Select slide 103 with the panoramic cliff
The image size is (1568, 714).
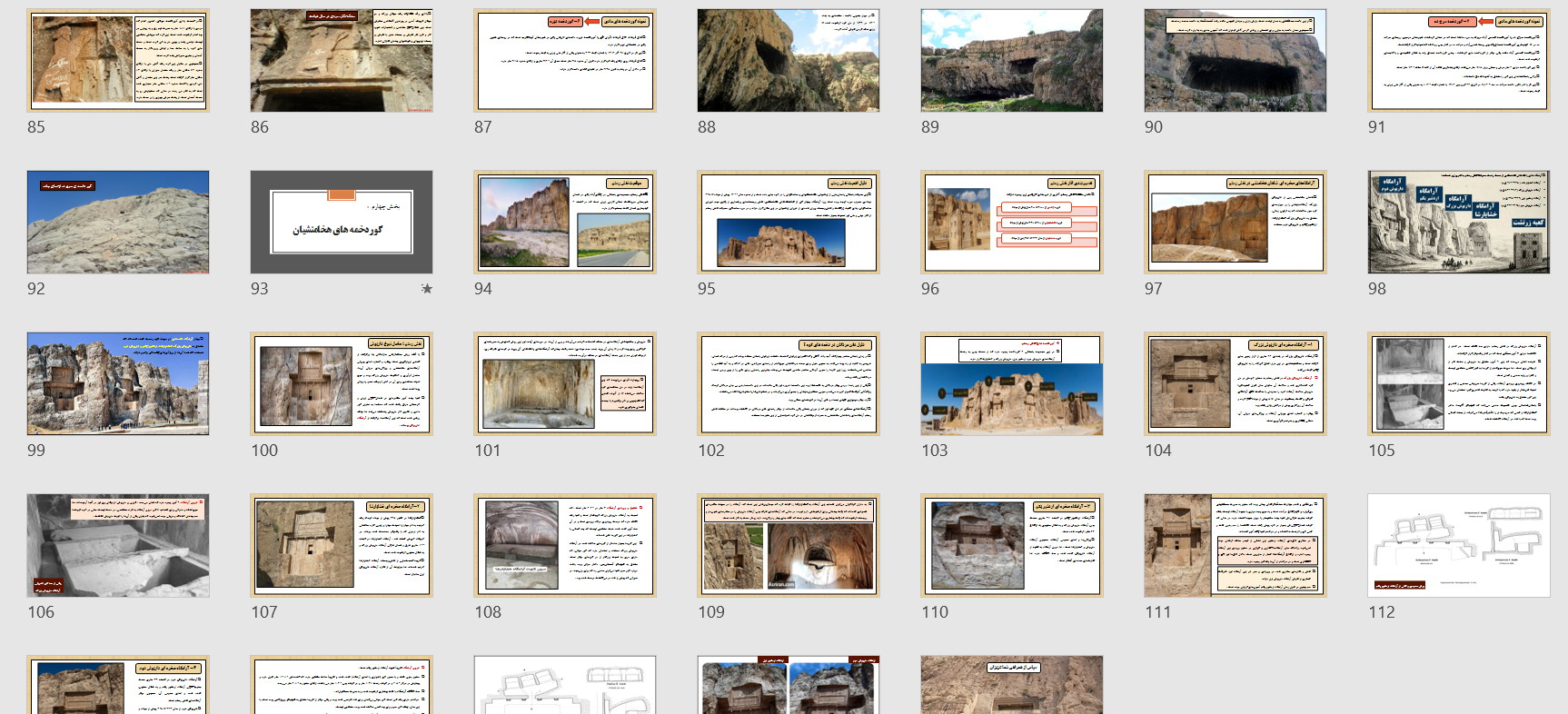(1012, 384)
